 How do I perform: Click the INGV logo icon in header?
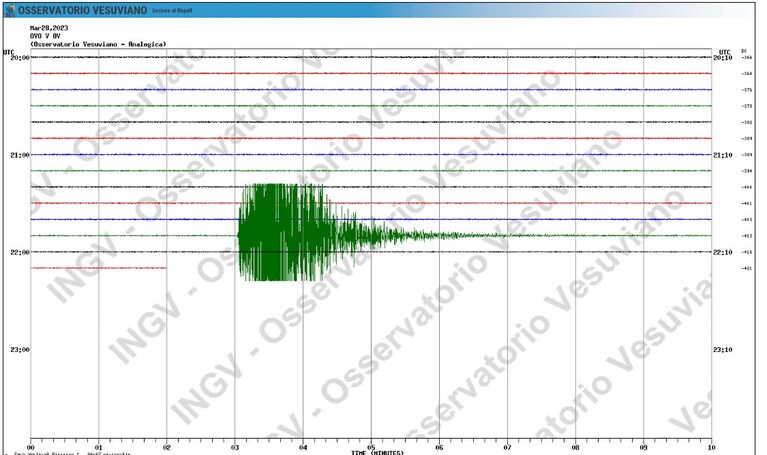(x=9, y=10)
